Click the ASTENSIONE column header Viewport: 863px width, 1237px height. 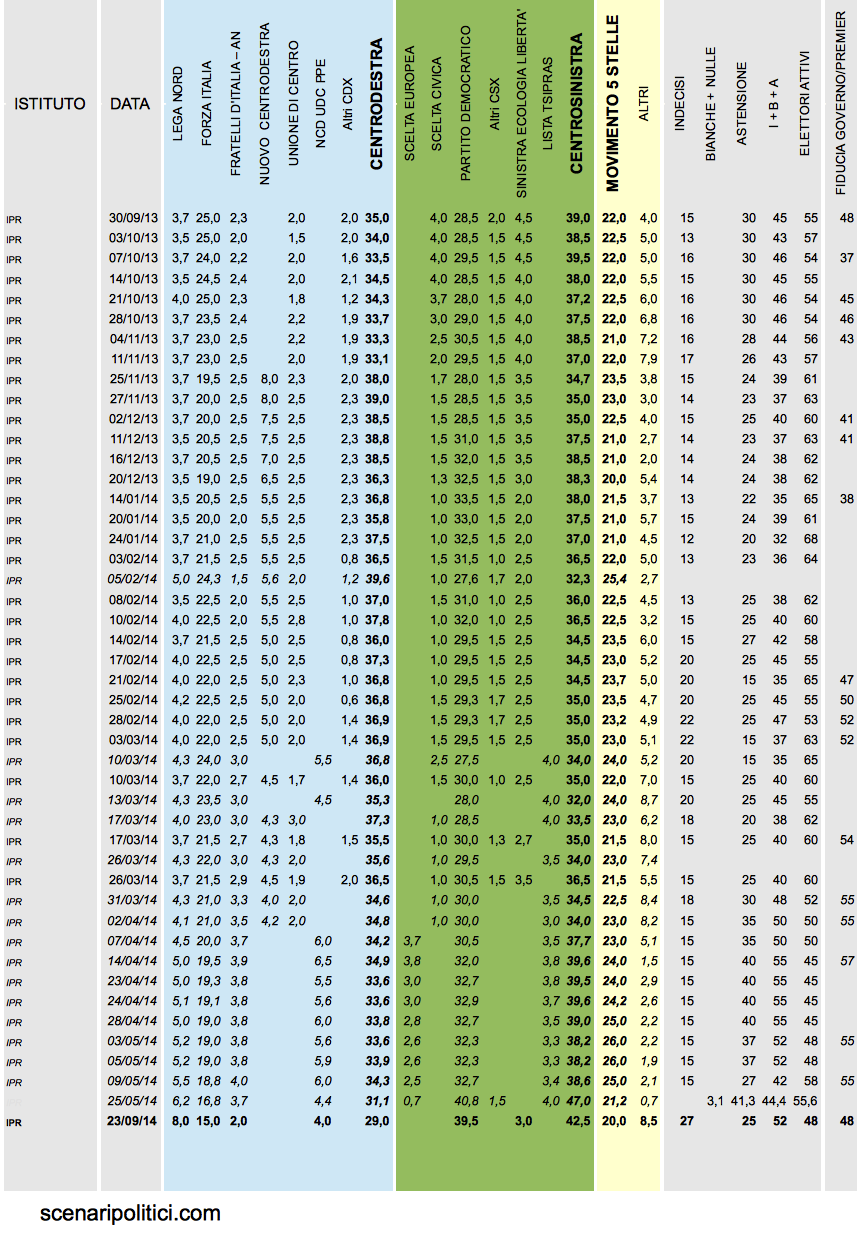(x=743, y=103)
